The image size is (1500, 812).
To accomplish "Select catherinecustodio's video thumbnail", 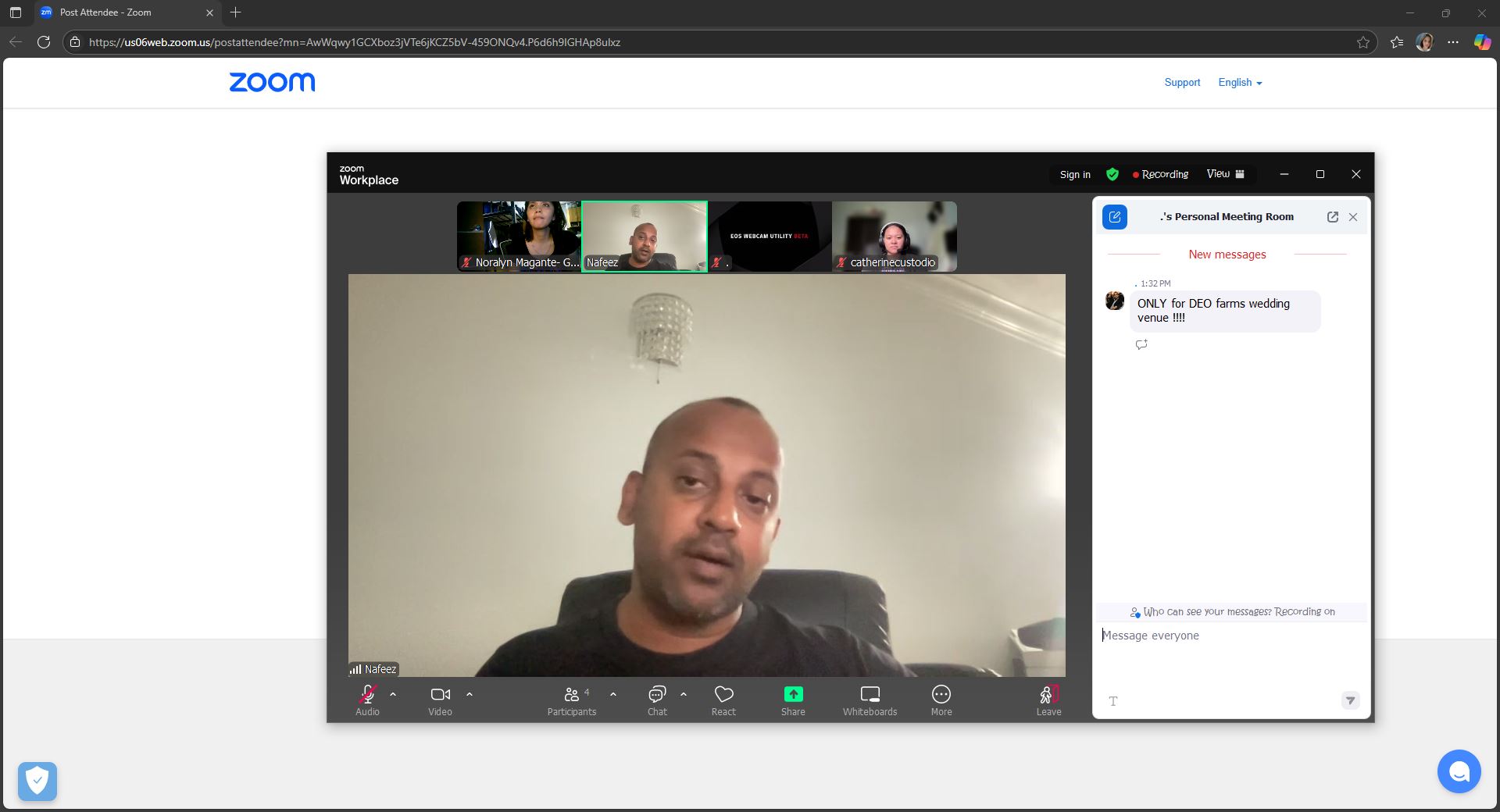I will (895, 236).
